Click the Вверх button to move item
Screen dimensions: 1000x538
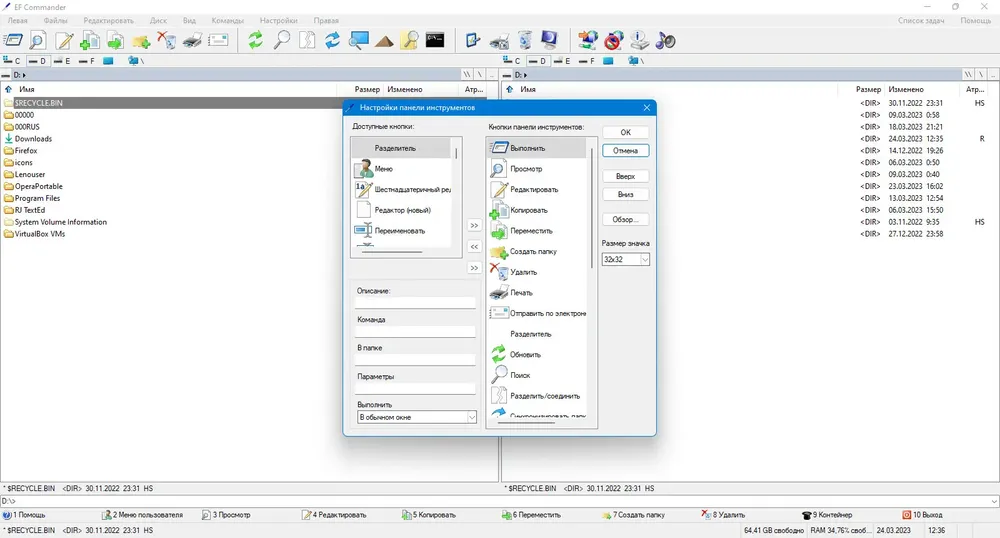point(626,177)
